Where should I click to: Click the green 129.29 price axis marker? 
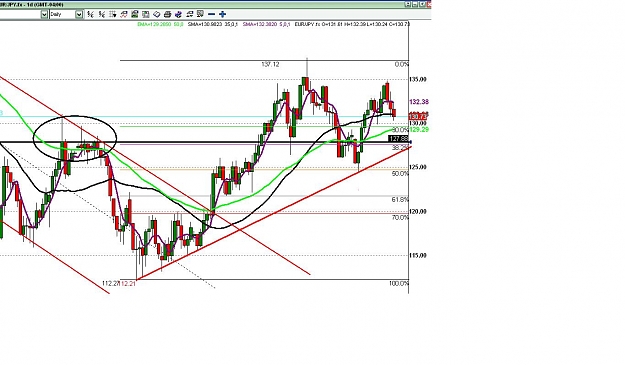point(419,130)
